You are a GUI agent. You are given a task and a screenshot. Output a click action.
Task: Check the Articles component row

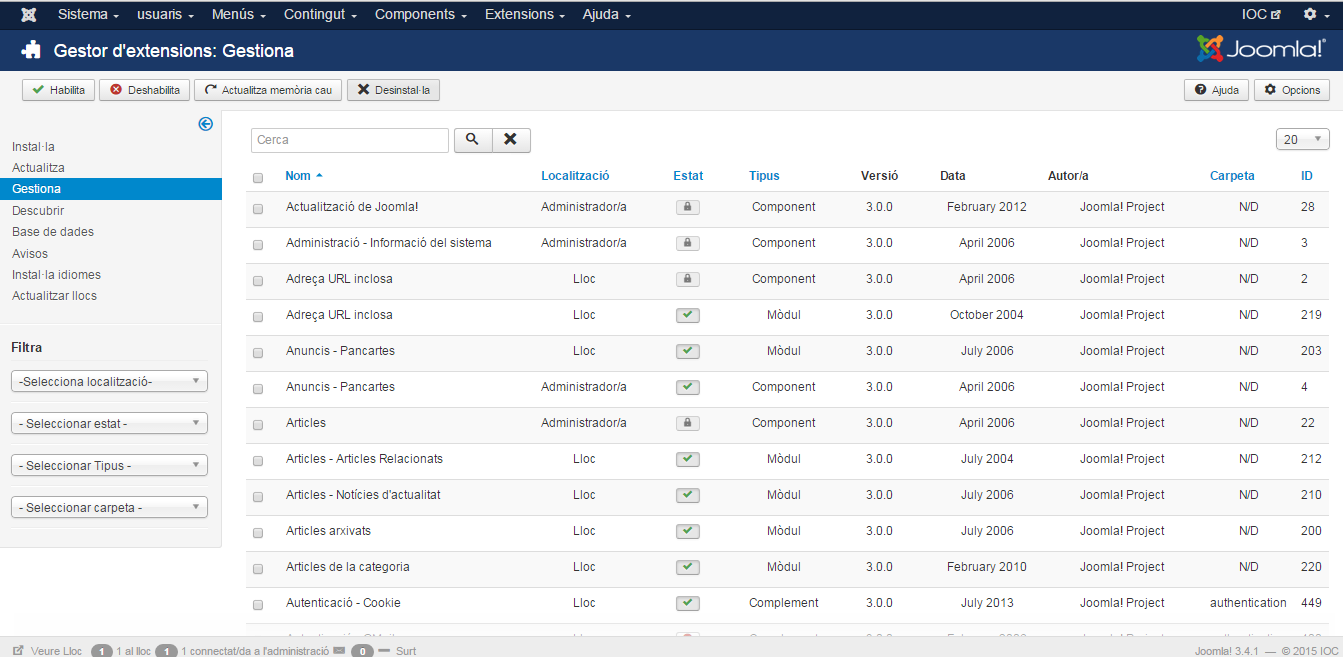pos(258,425)
